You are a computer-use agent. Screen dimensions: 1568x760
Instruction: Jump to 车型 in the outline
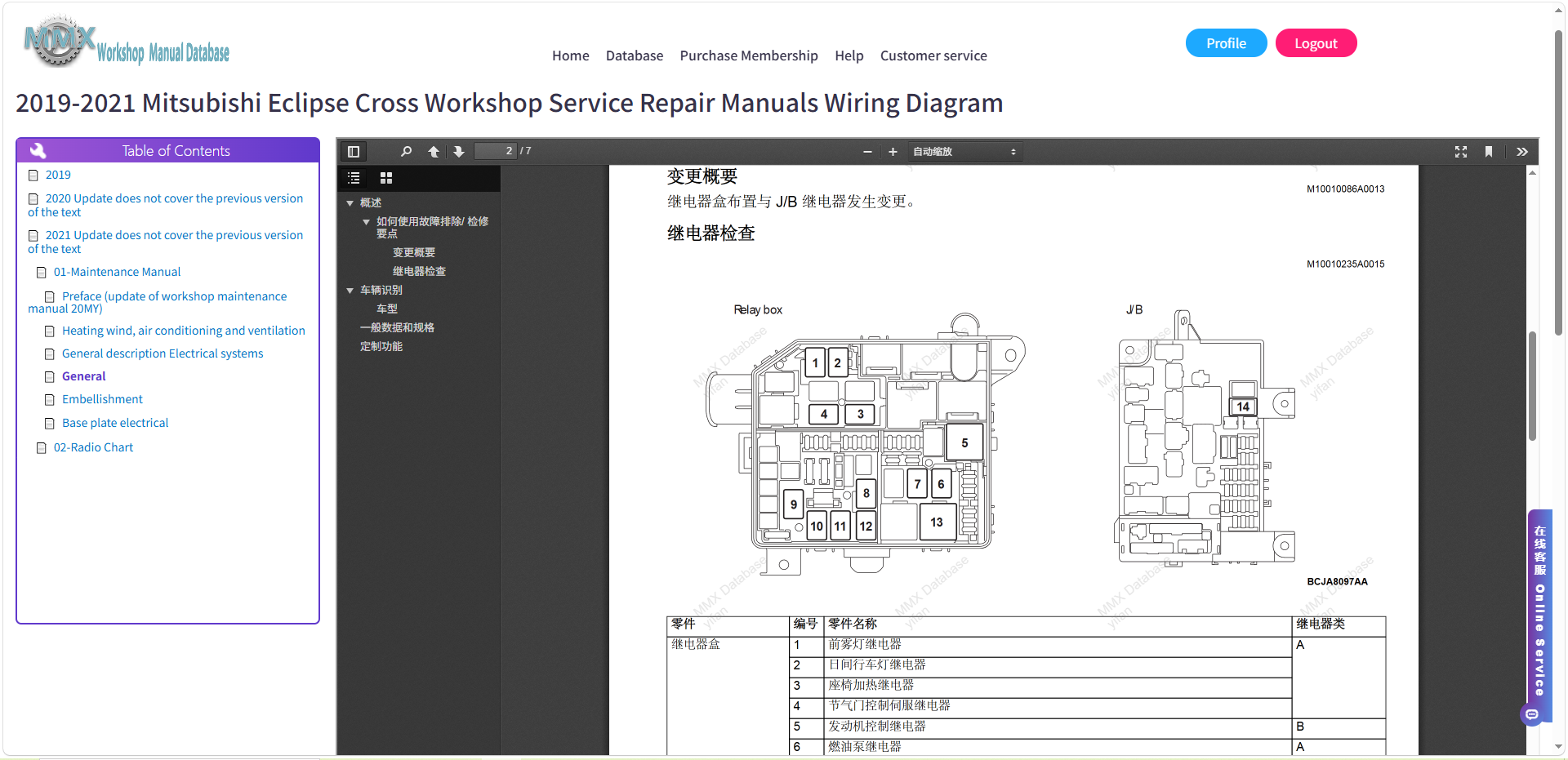click(387, 309)
